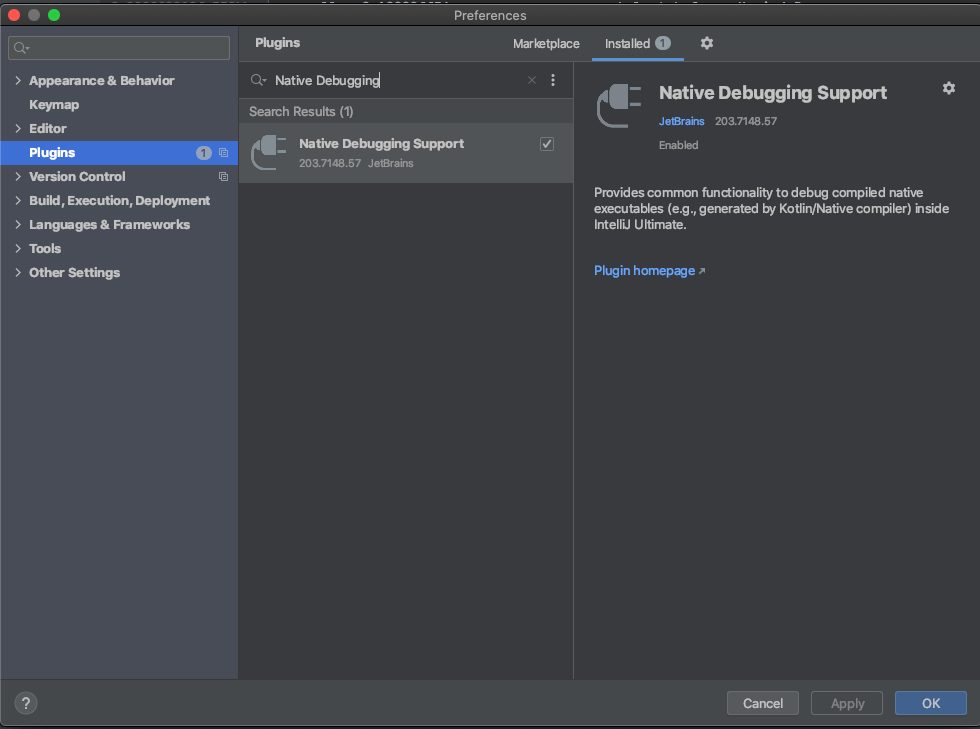Click the Apply button

[847, 703]
